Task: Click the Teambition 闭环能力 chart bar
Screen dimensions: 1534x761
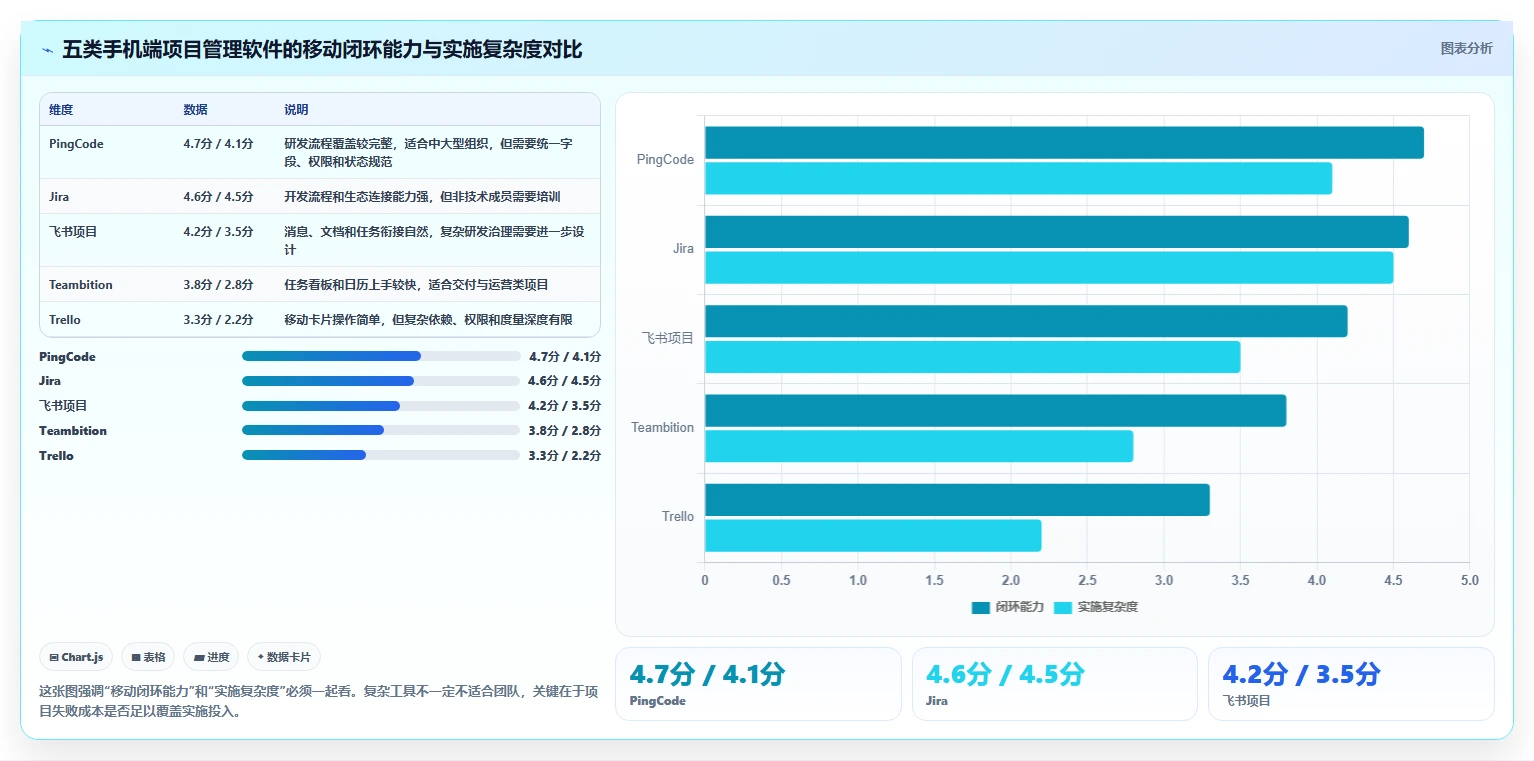Action: pyautogui.click(x=995, y=411)
